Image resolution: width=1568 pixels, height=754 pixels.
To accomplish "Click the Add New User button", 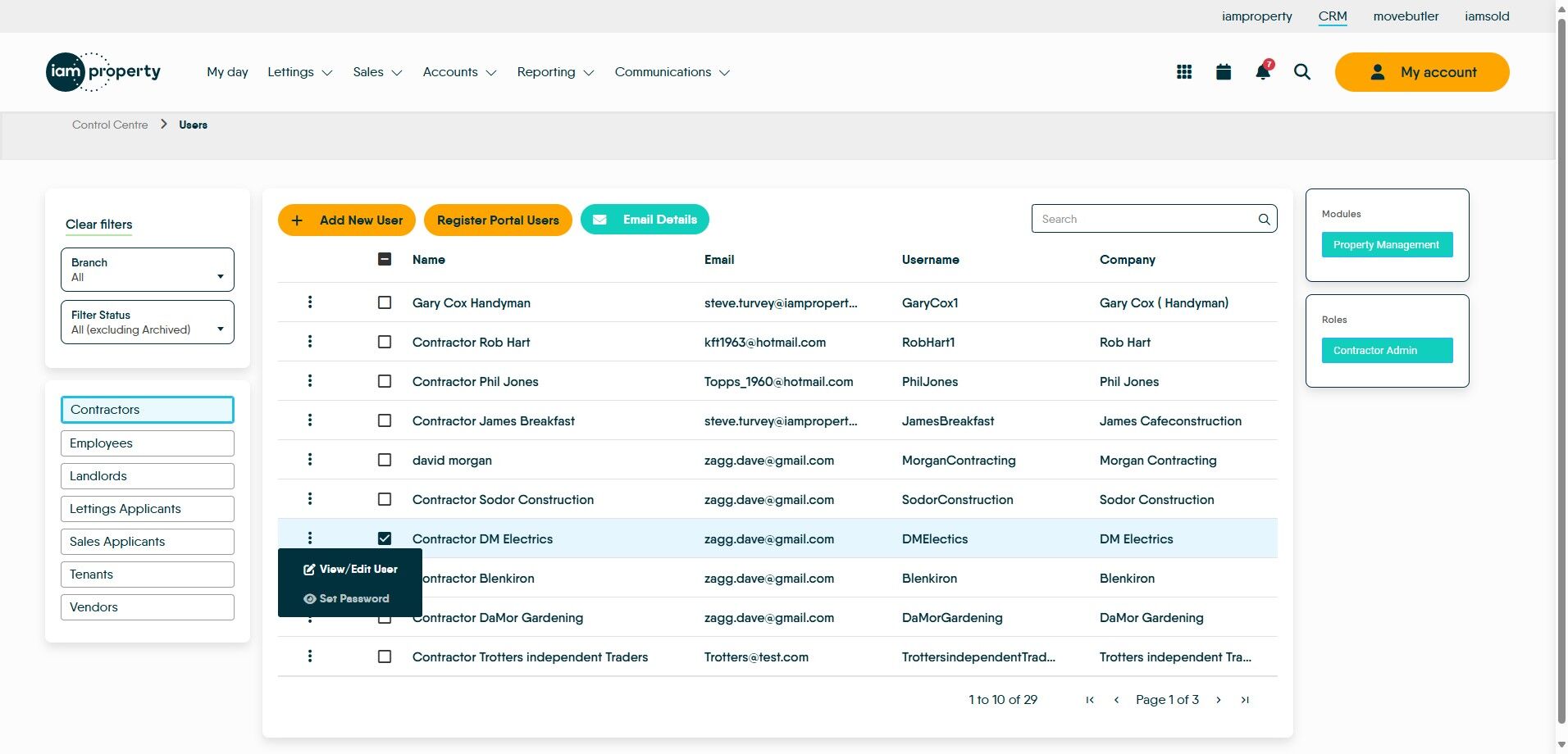I will [x=347, y=220].
